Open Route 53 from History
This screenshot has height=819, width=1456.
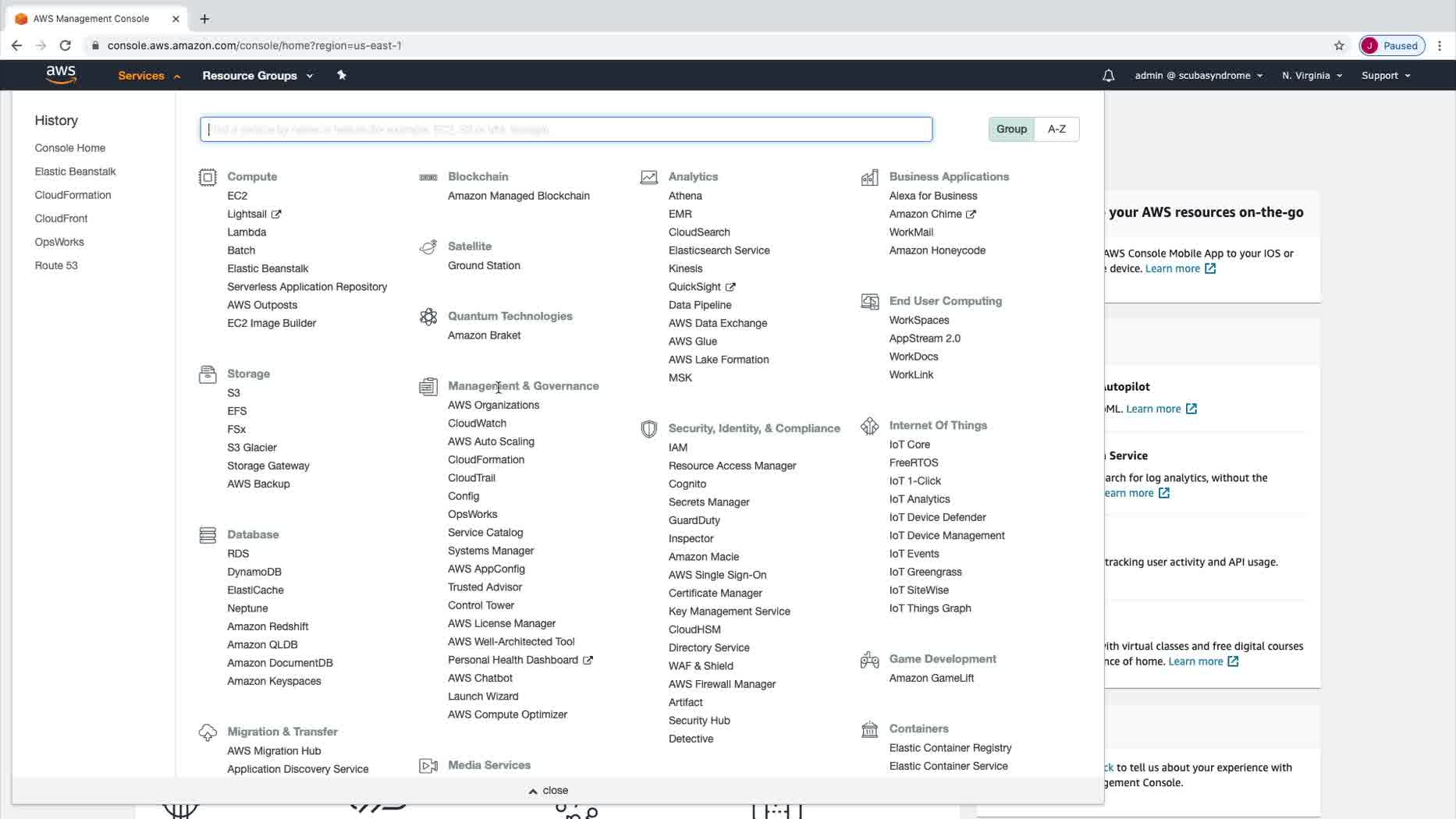(56, 265)
